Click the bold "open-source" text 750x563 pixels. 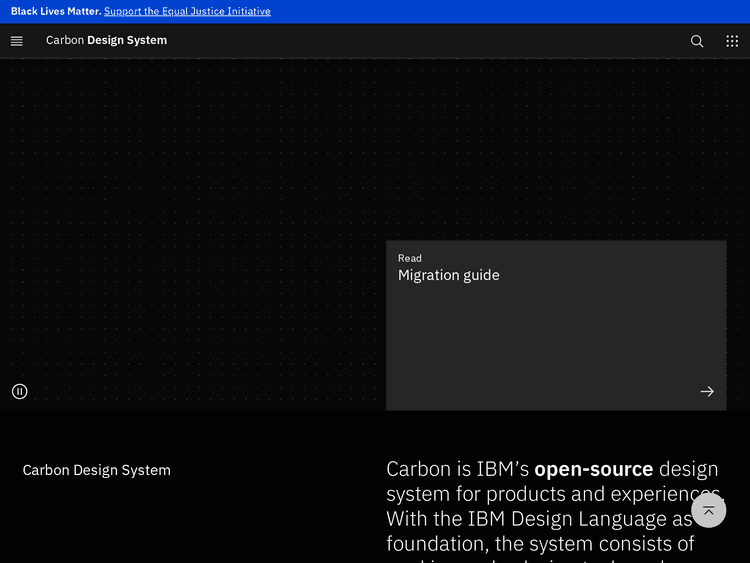[593, 469]
